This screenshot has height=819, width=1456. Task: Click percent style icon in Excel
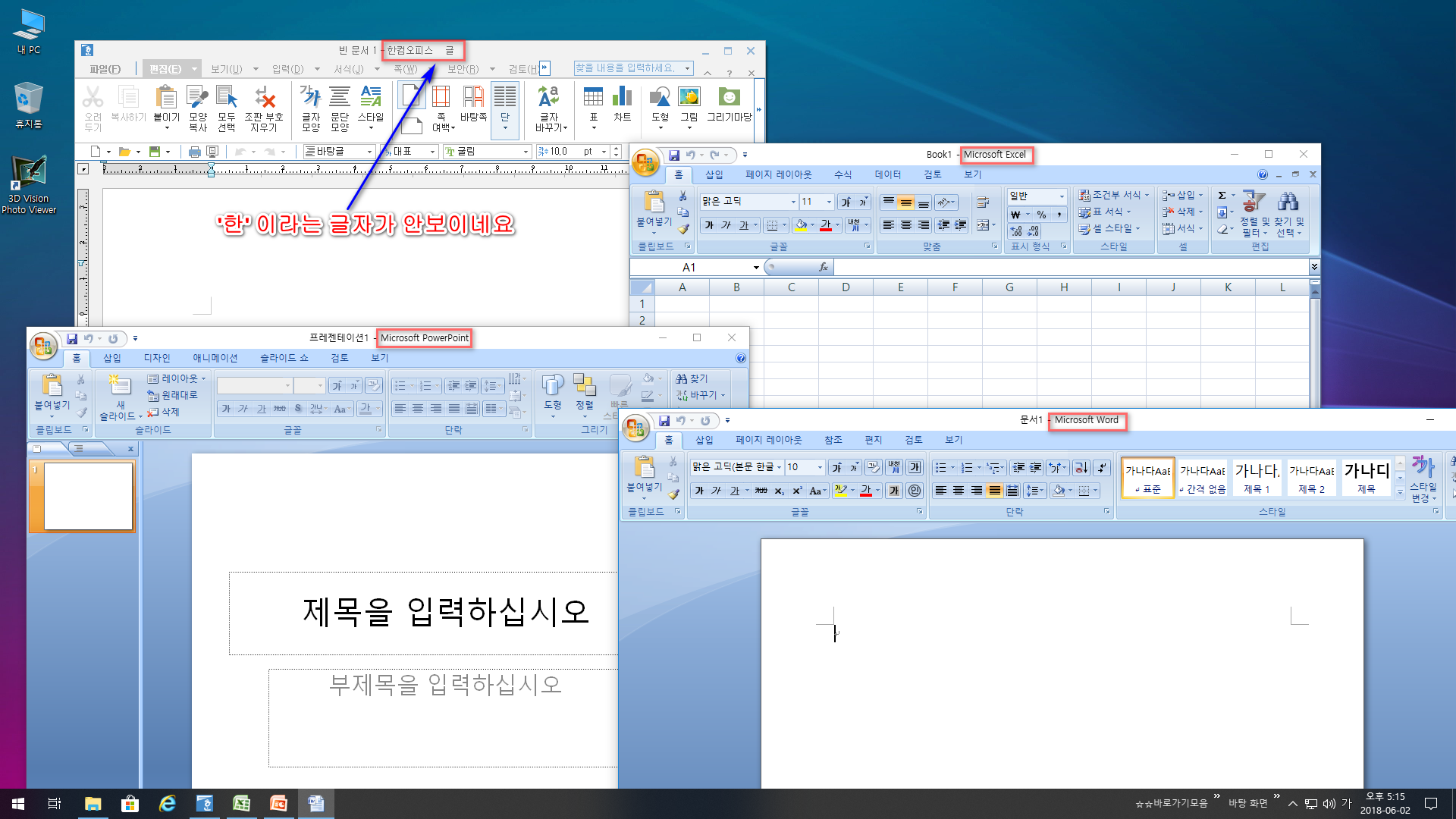coord(1041,215)
